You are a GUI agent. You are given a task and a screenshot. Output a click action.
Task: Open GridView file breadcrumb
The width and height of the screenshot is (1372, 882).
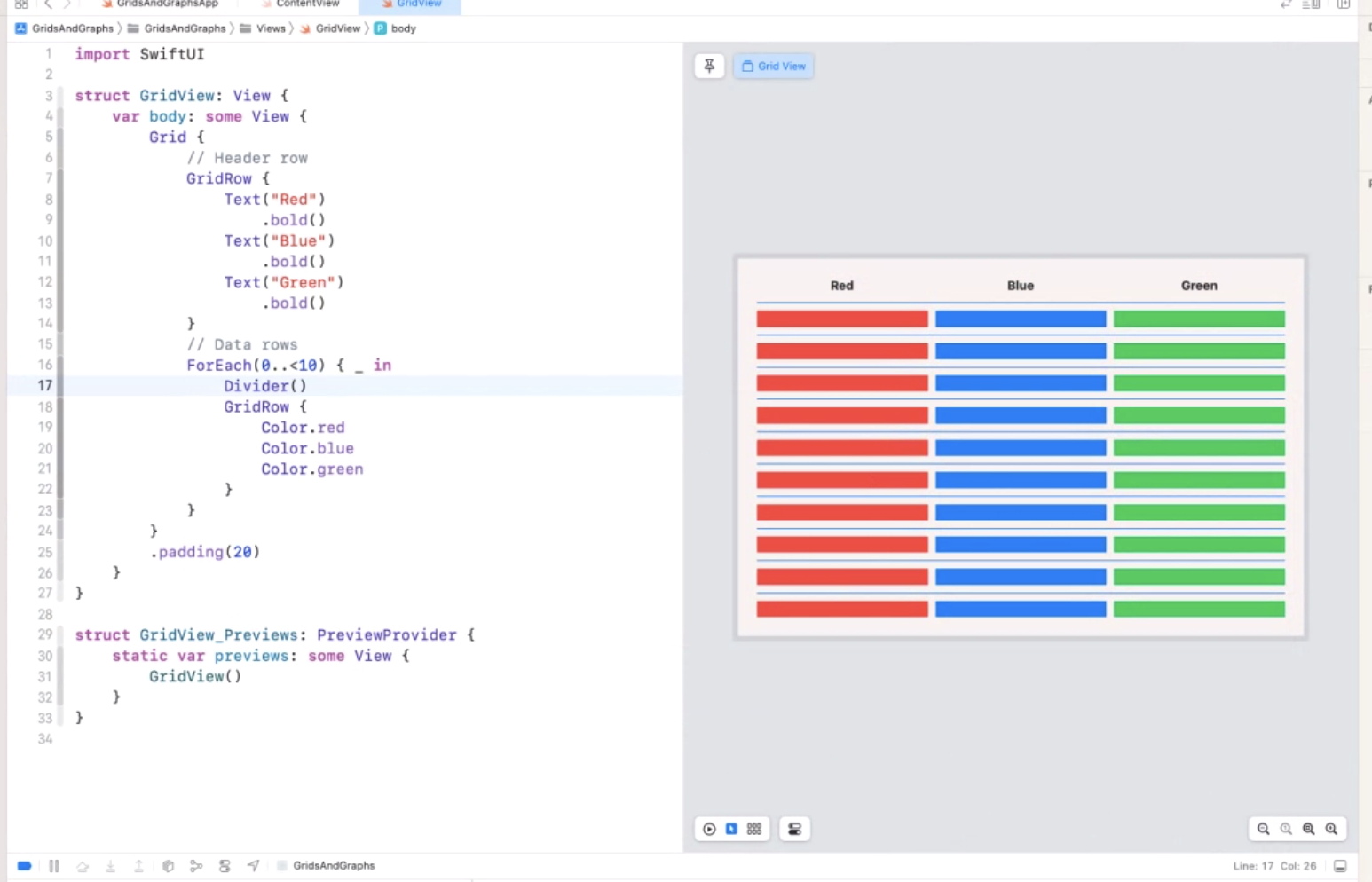(330, 28)
